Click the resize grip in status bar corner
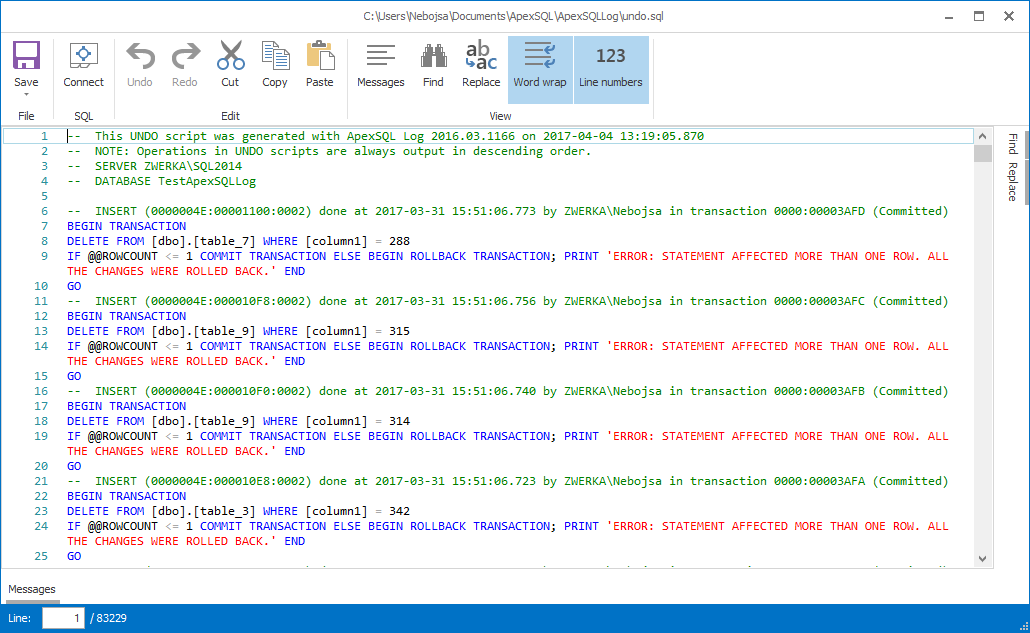Screen dimensions: 1030x633 [x=1023, y=626]
